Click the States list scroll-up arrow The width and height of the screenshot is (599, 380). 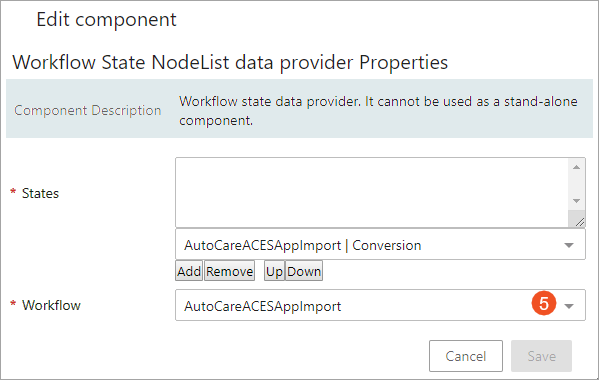point(576,167)
